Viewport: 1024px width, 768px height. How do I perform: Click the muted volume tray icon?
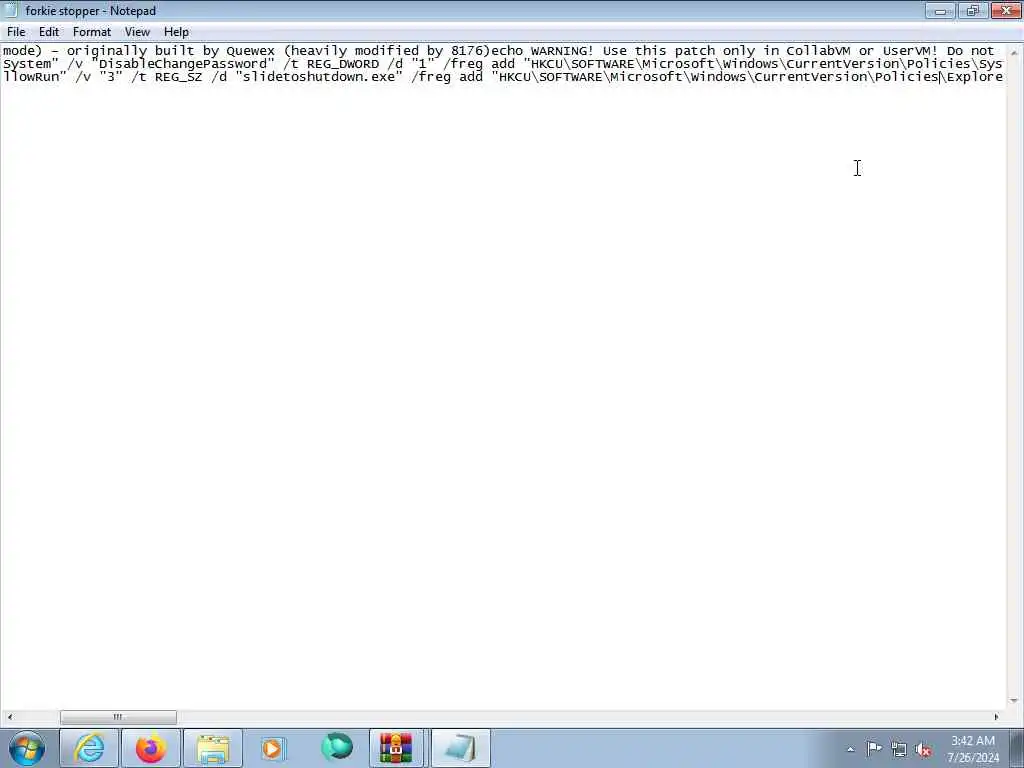click(923, 749)
